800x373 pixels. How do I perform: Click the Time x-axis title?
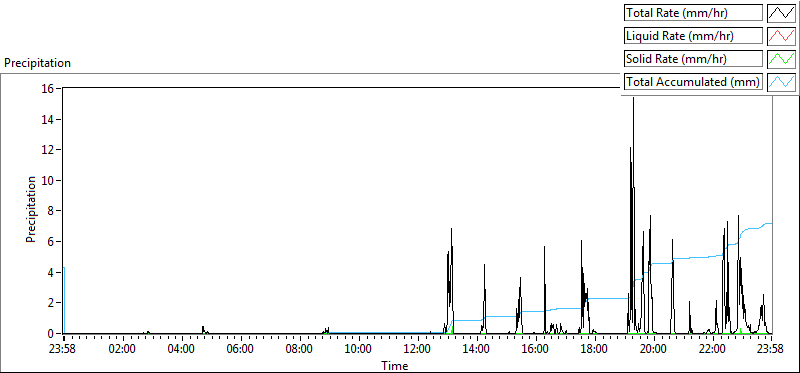pyautogui.click(x=394, y=365)
